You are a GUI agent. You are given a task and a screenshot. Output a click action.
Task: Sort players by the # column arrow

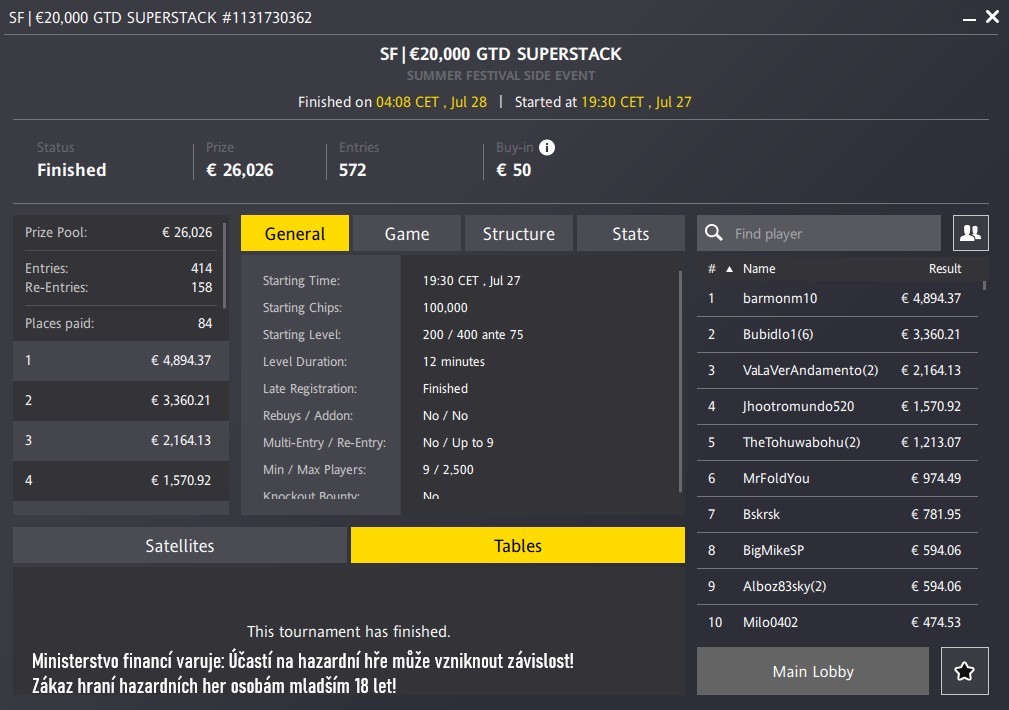(728, 269)
